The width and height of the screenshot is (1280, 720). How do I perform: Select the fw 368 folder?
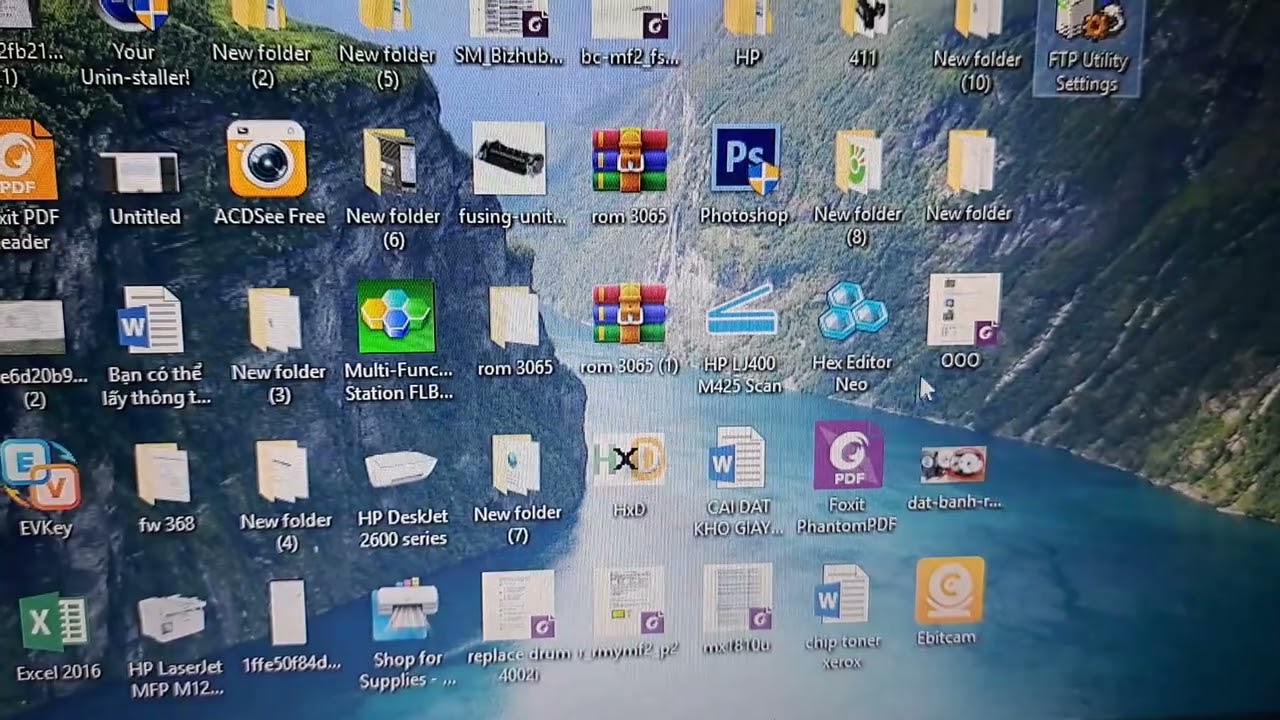click(x=162, y=473)
